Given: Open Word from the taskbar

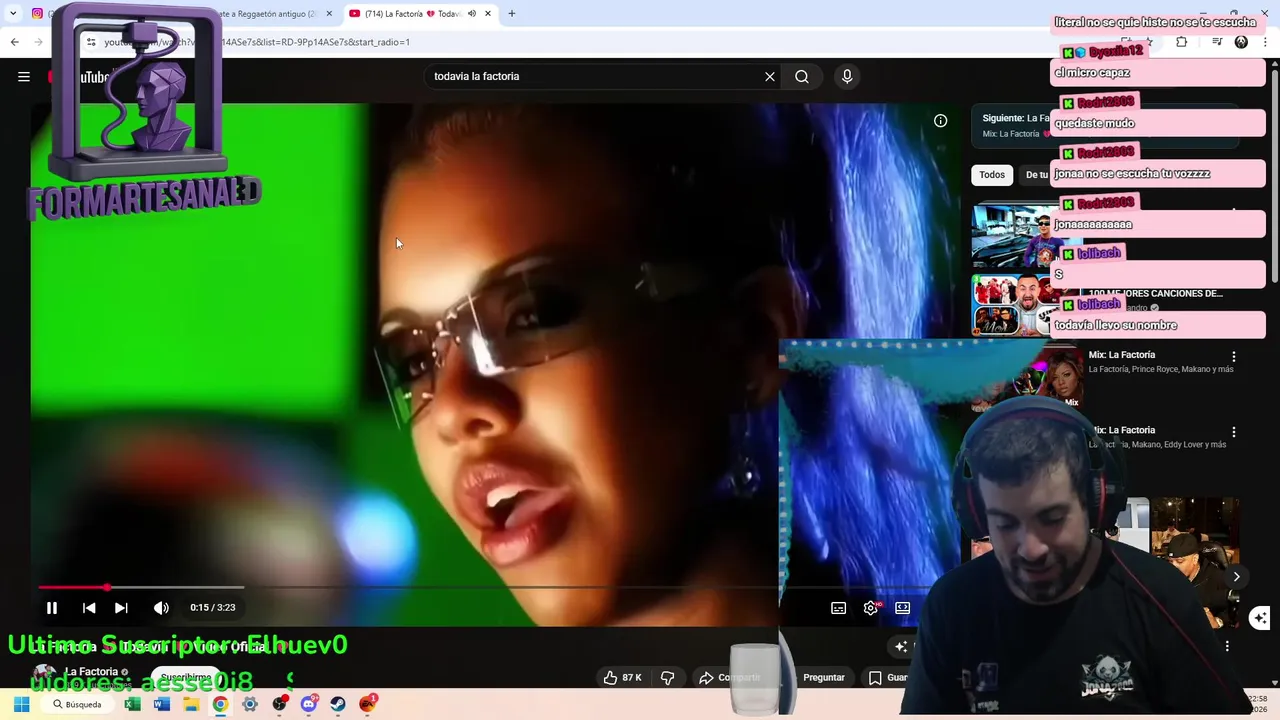Looking at the screenshot, I should 162,704.
